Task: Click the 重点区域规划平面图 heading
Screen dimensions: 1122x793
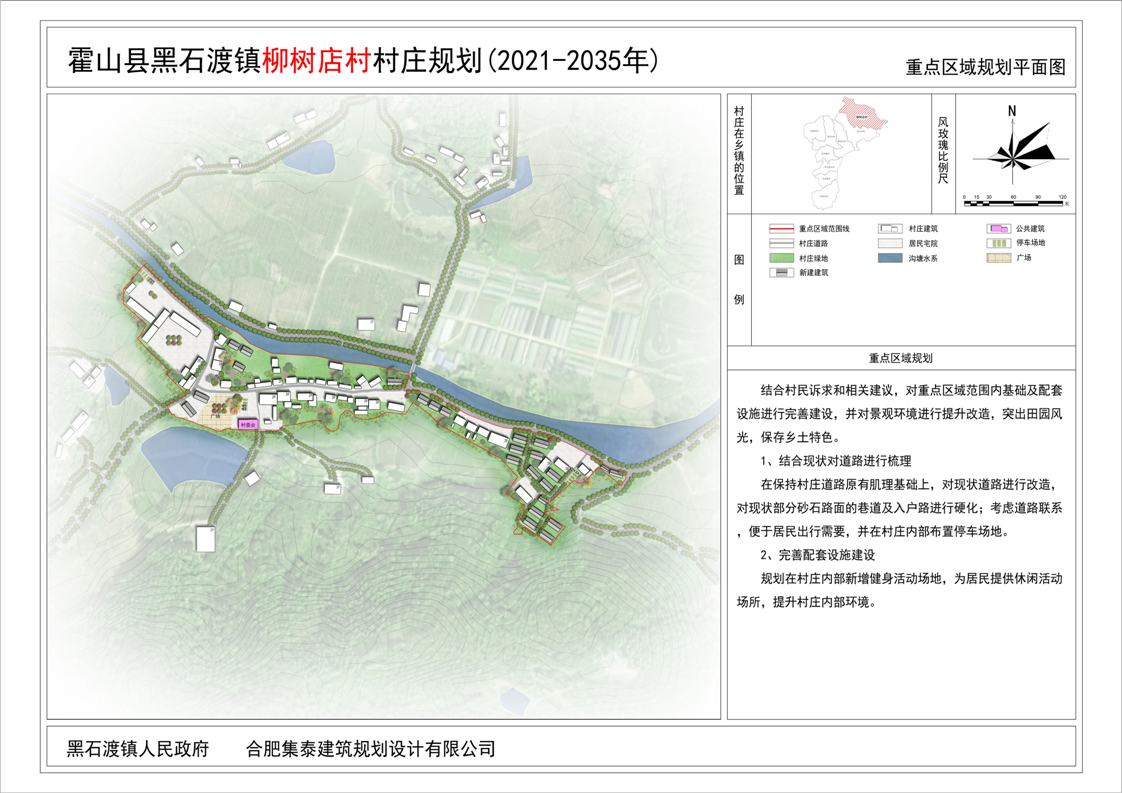Action: coord(986,69)
